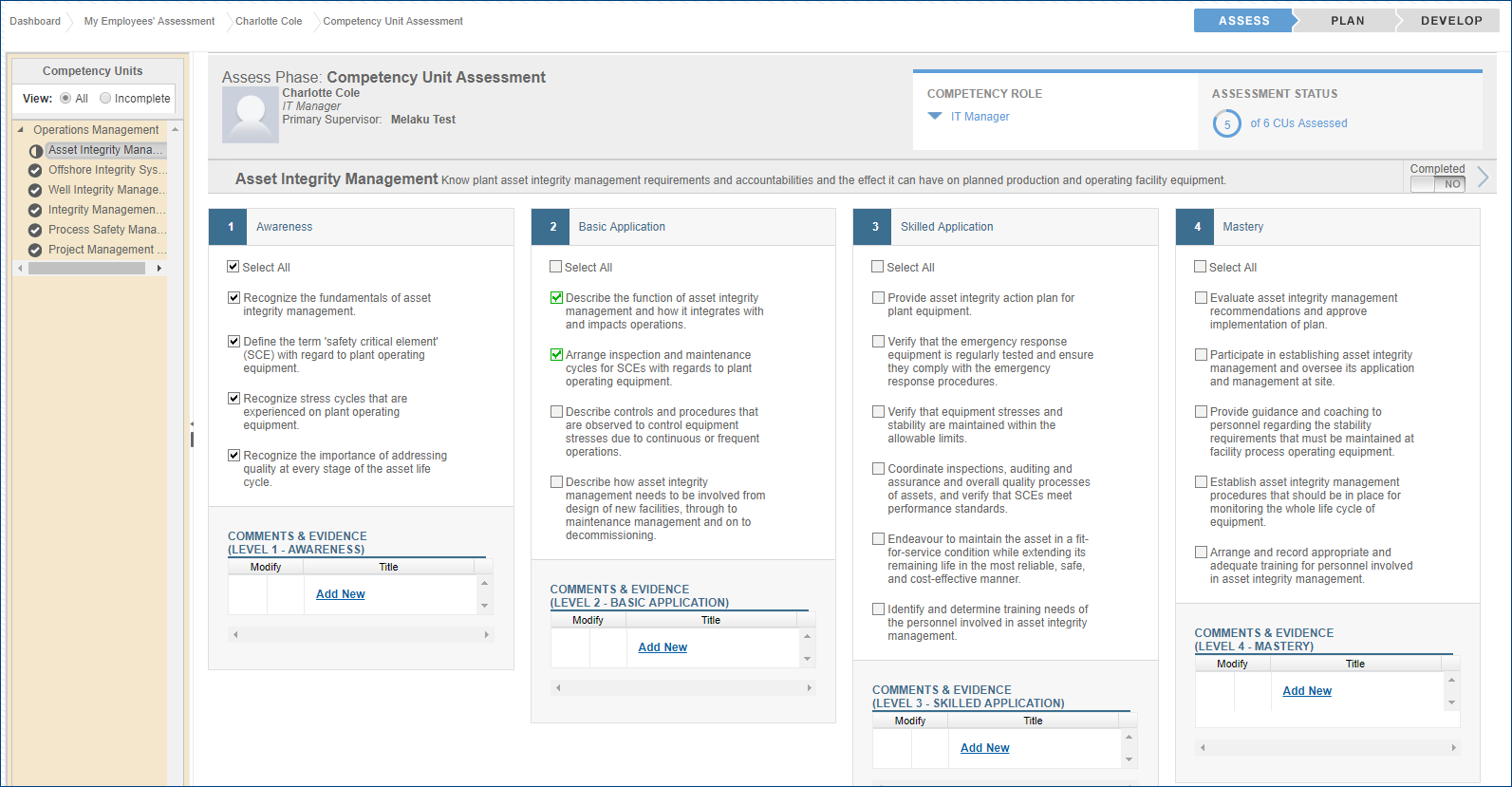
Task: Go to Dashboard breadcrumb
Action: coord(35,21)
